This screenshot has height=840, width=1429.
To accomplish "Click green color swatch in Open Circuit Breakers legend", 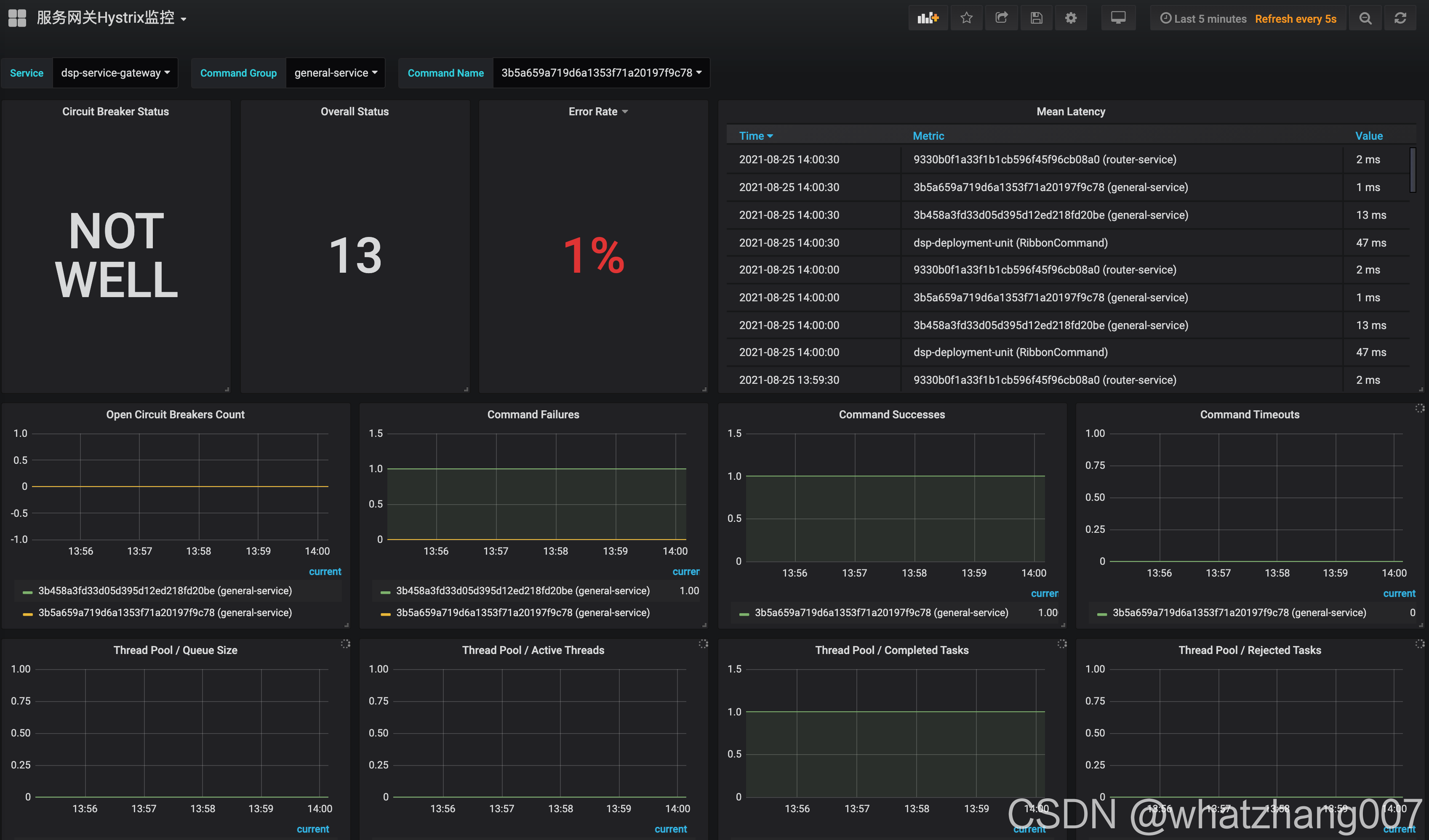I will coord(27,592).
